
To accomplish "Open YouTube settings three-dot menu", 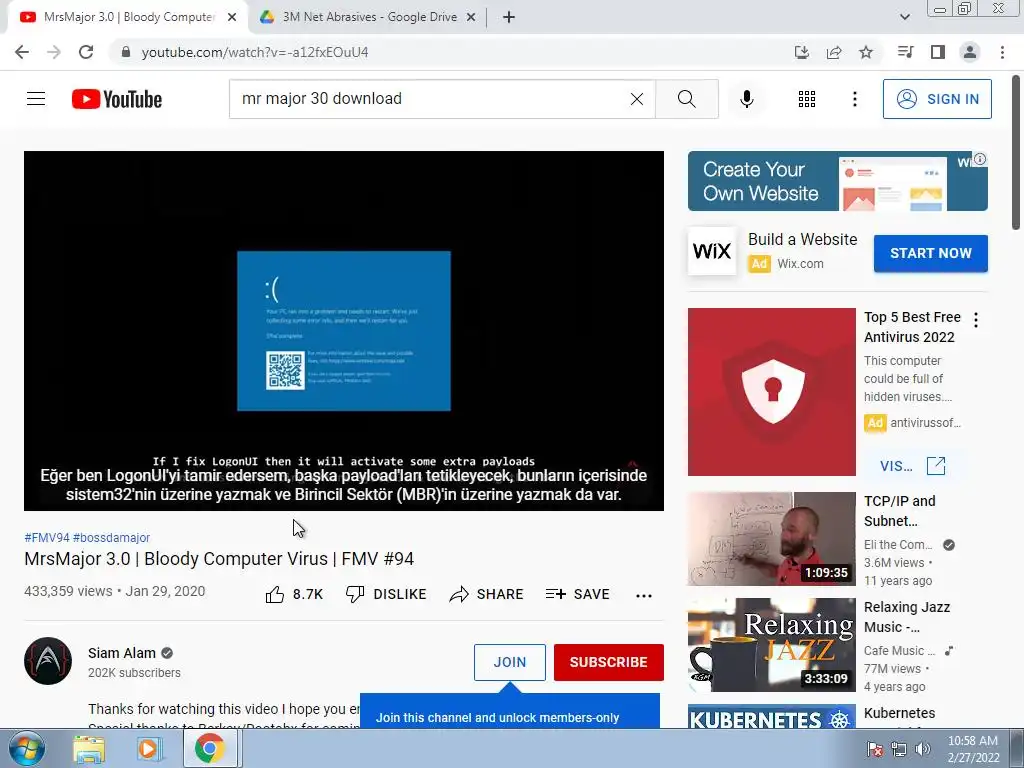I will tap(854, 99).
